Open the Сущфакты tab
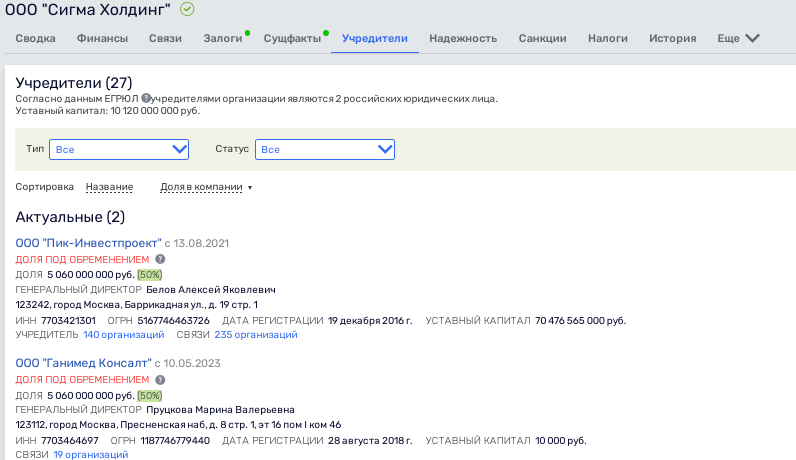 click(292, 39)
